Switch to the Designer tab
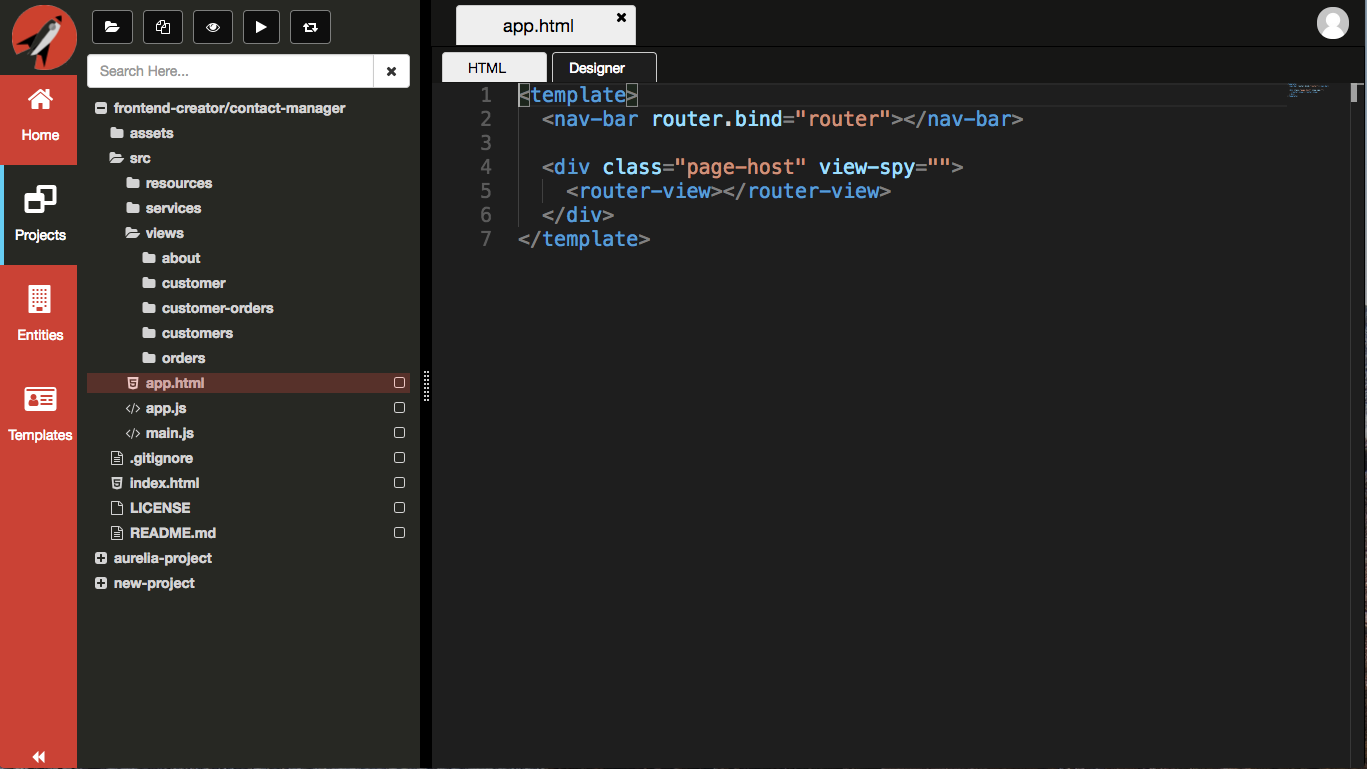 [604, 67]
